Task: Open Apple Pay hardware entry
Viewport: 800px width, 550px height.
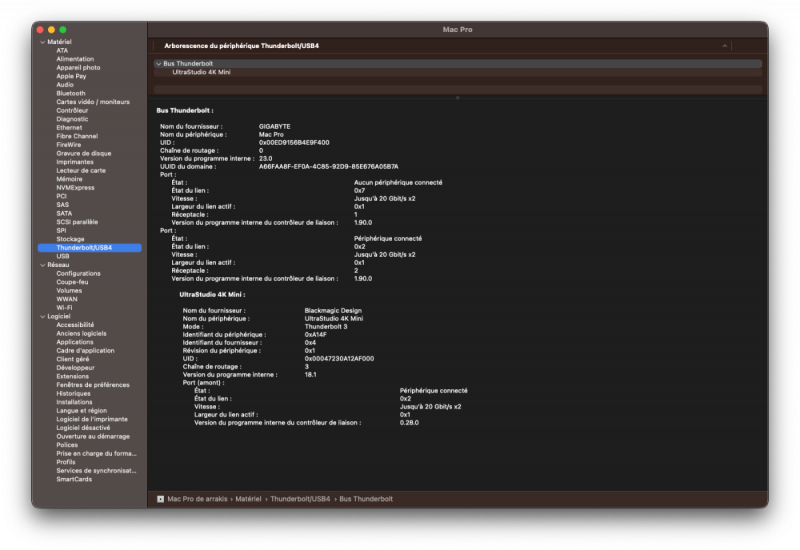Action: tap(71, 76)
